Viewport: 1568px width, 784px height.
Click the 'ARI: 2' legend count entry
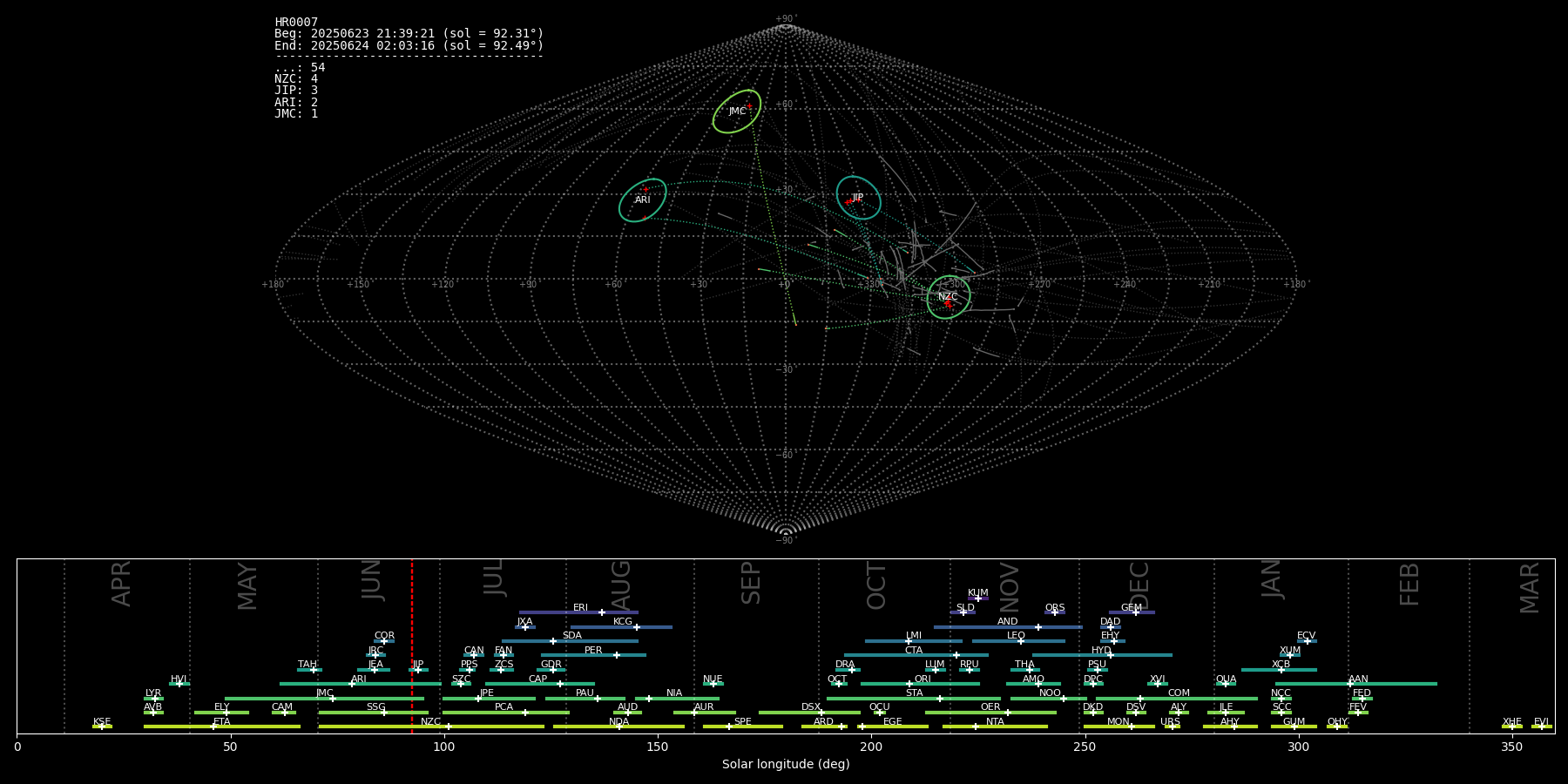point(296,102)
